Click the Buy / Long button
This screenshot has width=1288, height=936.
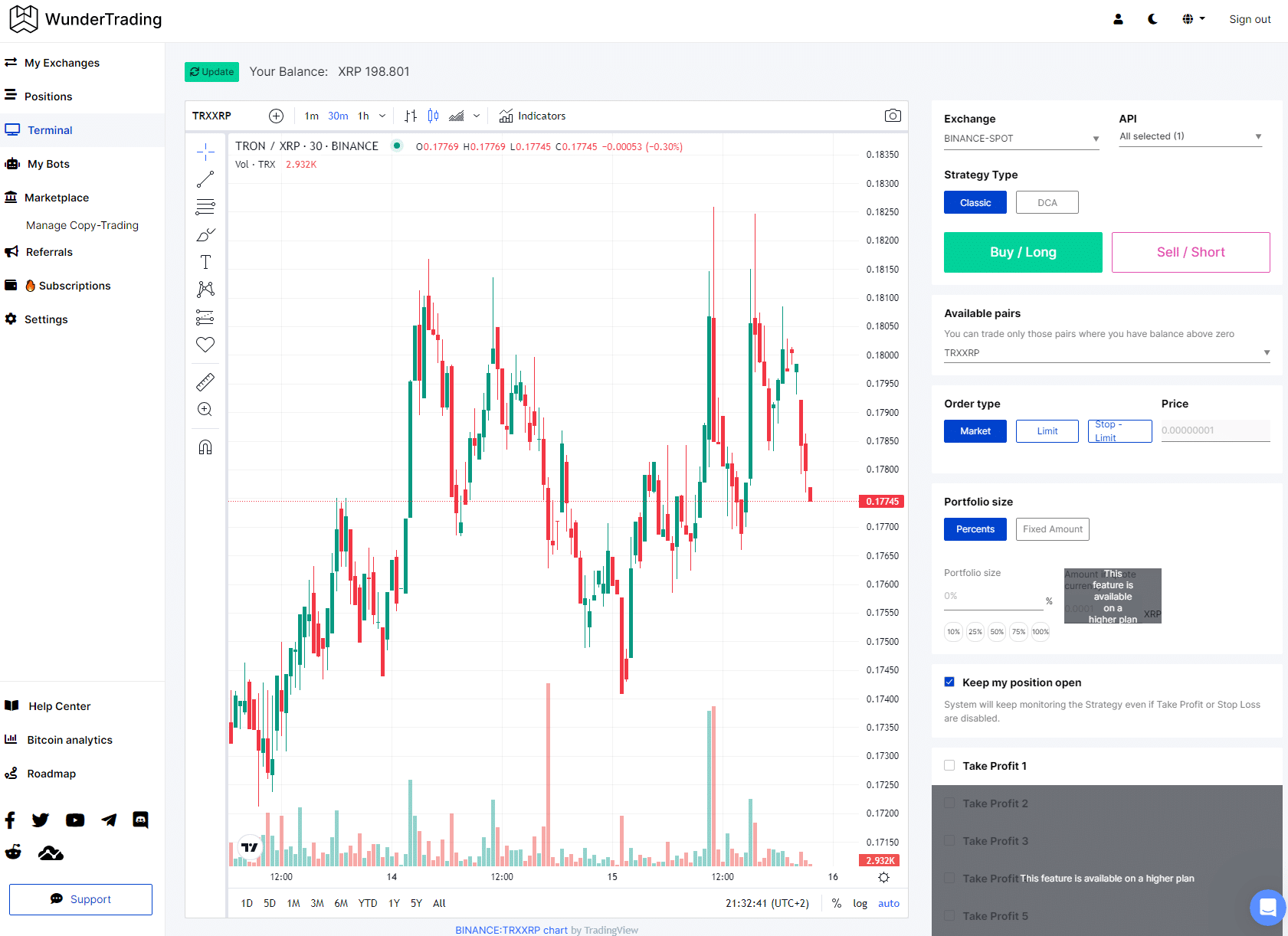(1023, 252)
